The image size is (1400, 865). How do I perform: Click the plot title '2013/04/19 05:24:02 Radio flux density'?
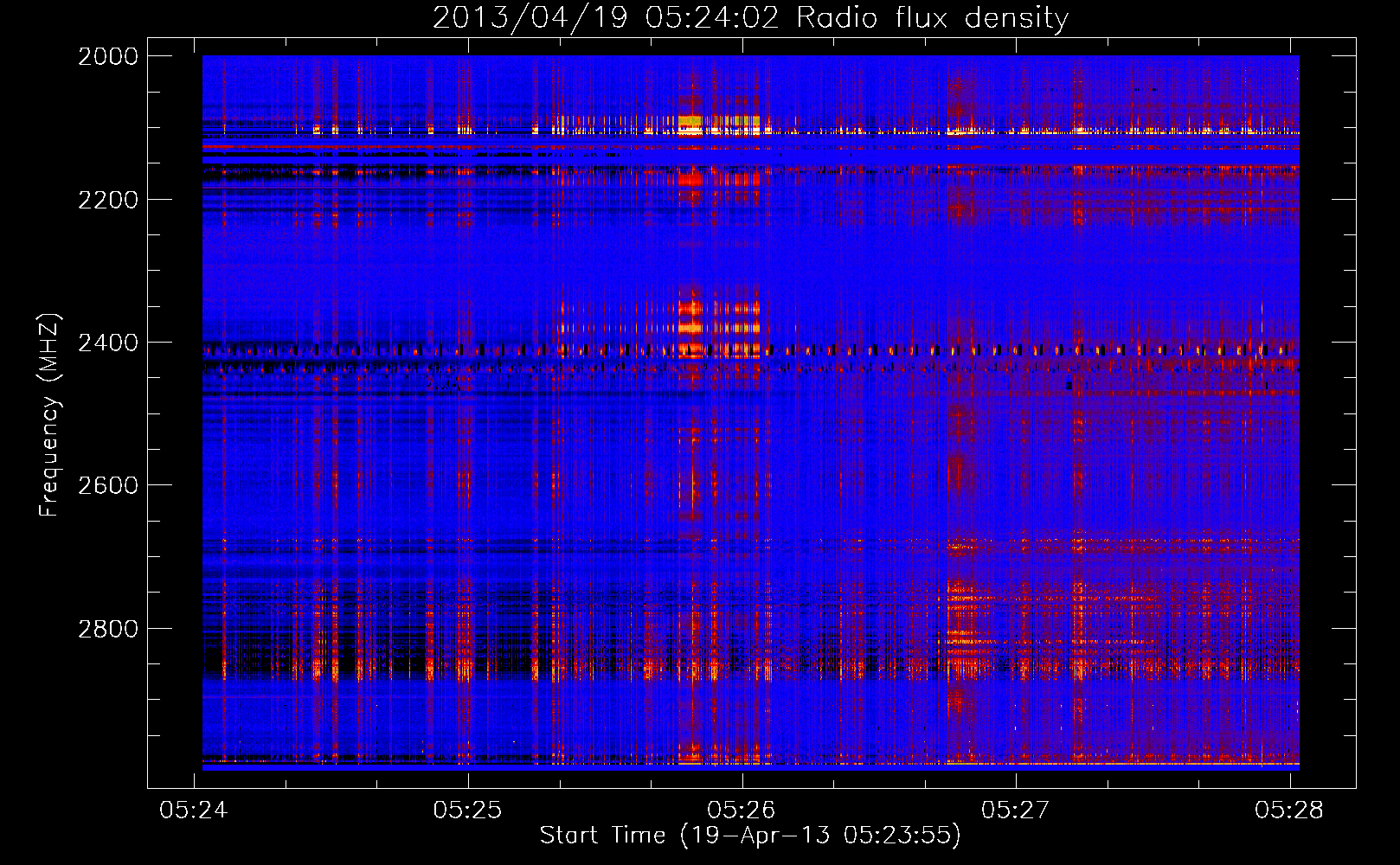pos(750,17)
